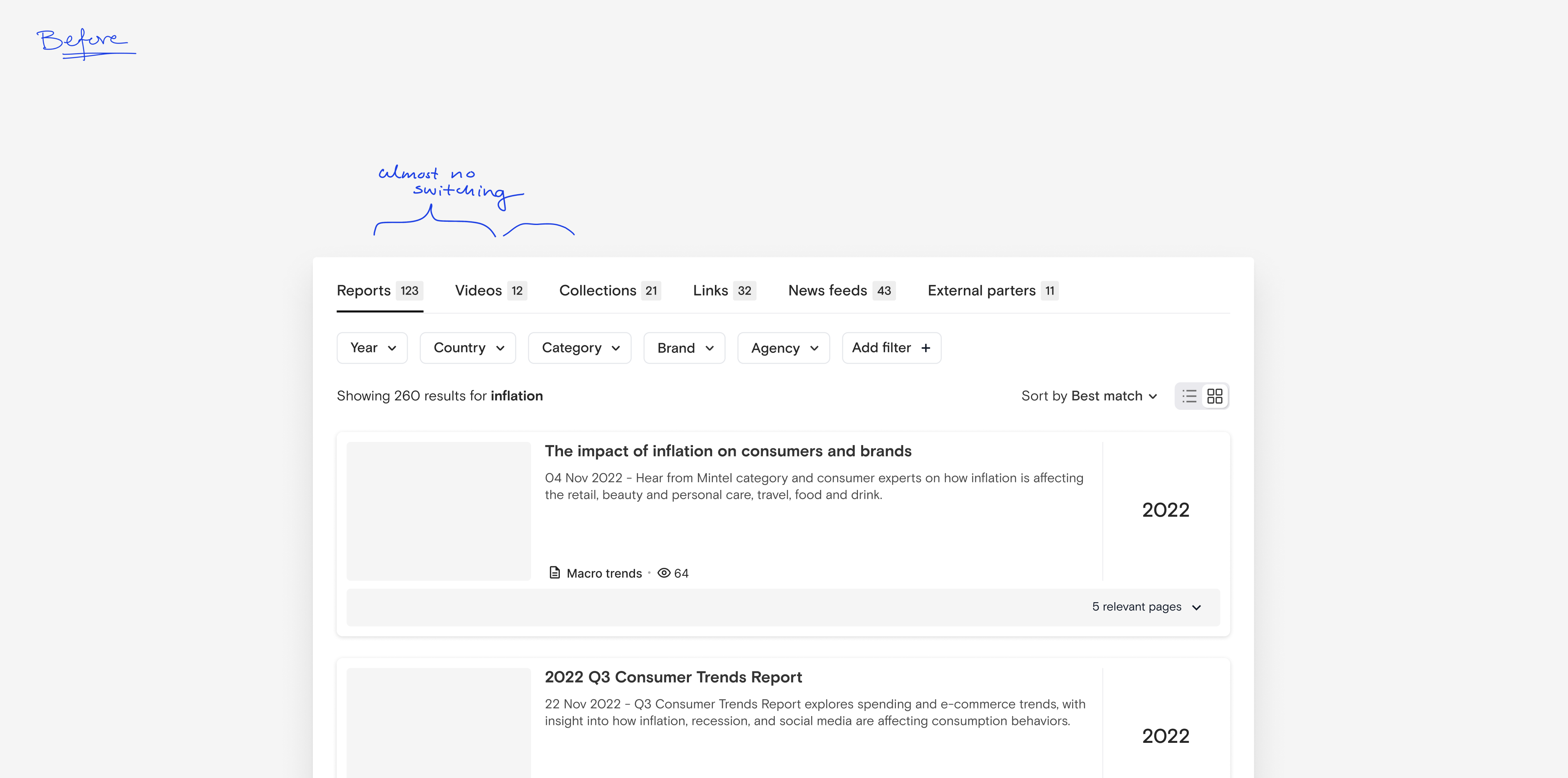1568x778 pixels.
Task: Switch to list view layout
Action: 1190,396
